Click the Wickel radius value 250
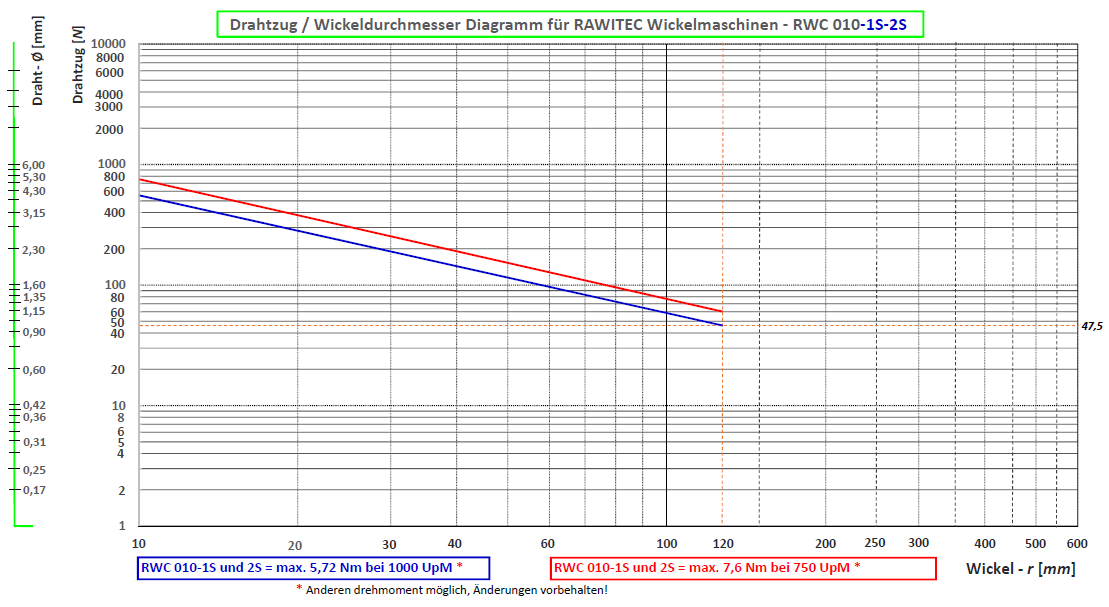The height and width of the screenshot is (607, 1109). 875,543
